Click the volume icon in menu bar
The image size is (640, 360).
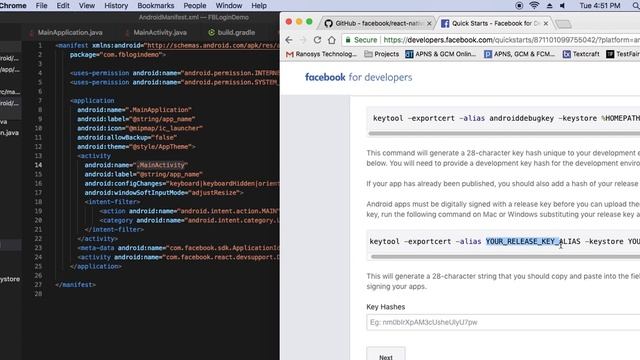tap(562, 6)
